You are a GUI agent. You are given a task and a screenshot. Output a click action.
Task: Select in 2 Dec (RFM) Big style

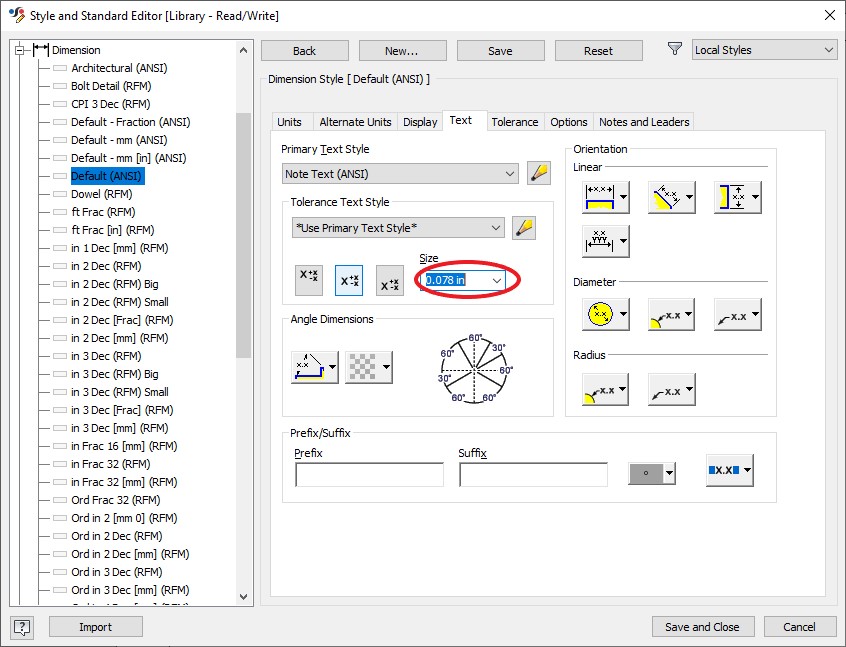(x=115, y=284)
